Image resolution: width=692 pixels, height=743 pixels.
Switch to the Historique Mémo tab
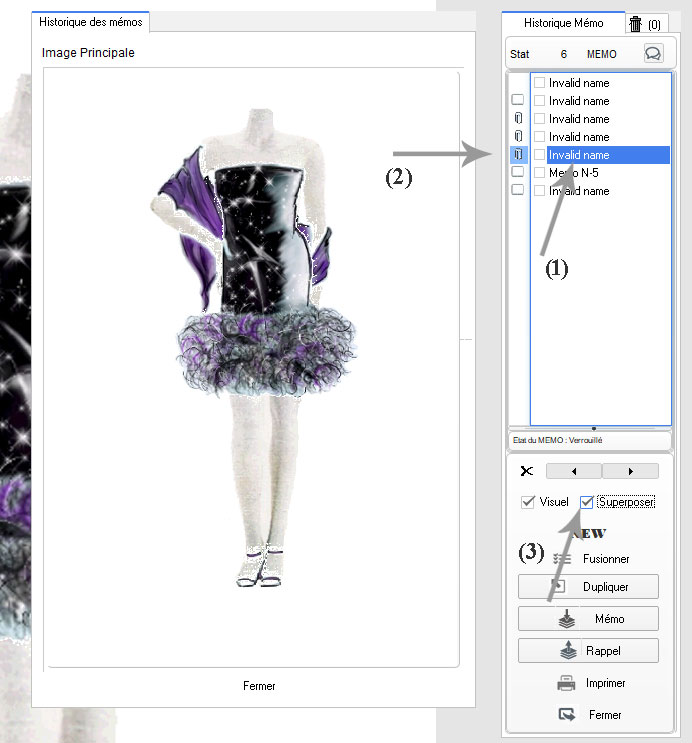(565, 23)
